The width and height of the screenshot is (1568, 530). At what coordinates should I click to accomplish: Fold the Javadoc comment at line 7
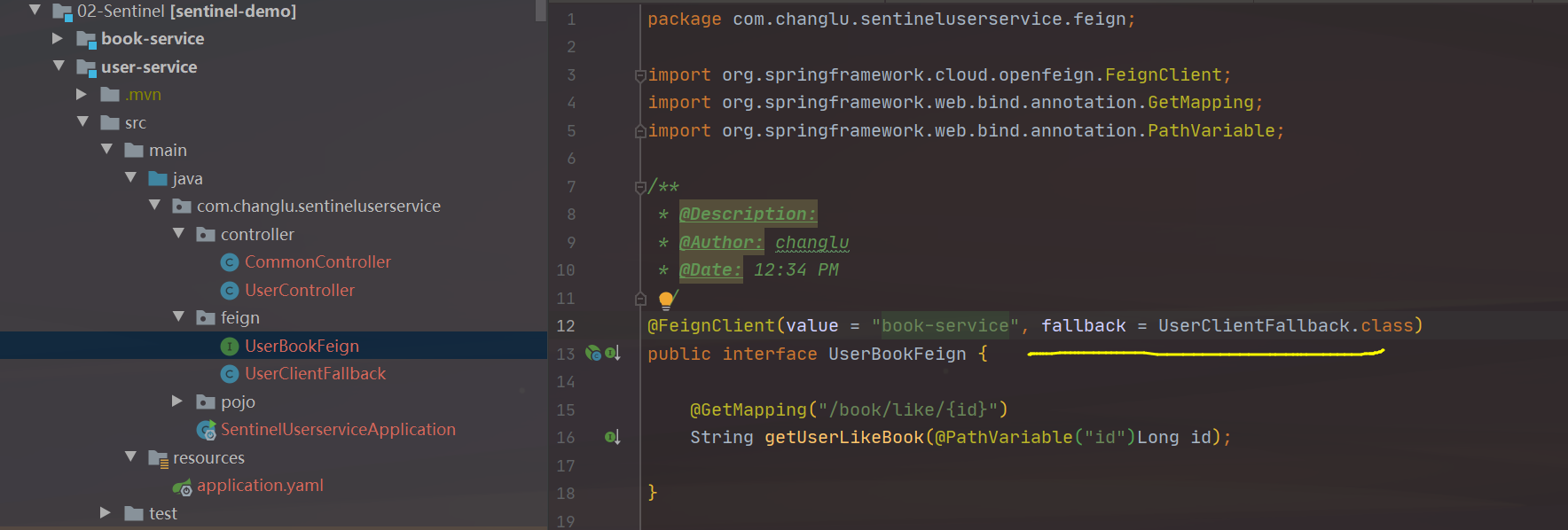640,187
